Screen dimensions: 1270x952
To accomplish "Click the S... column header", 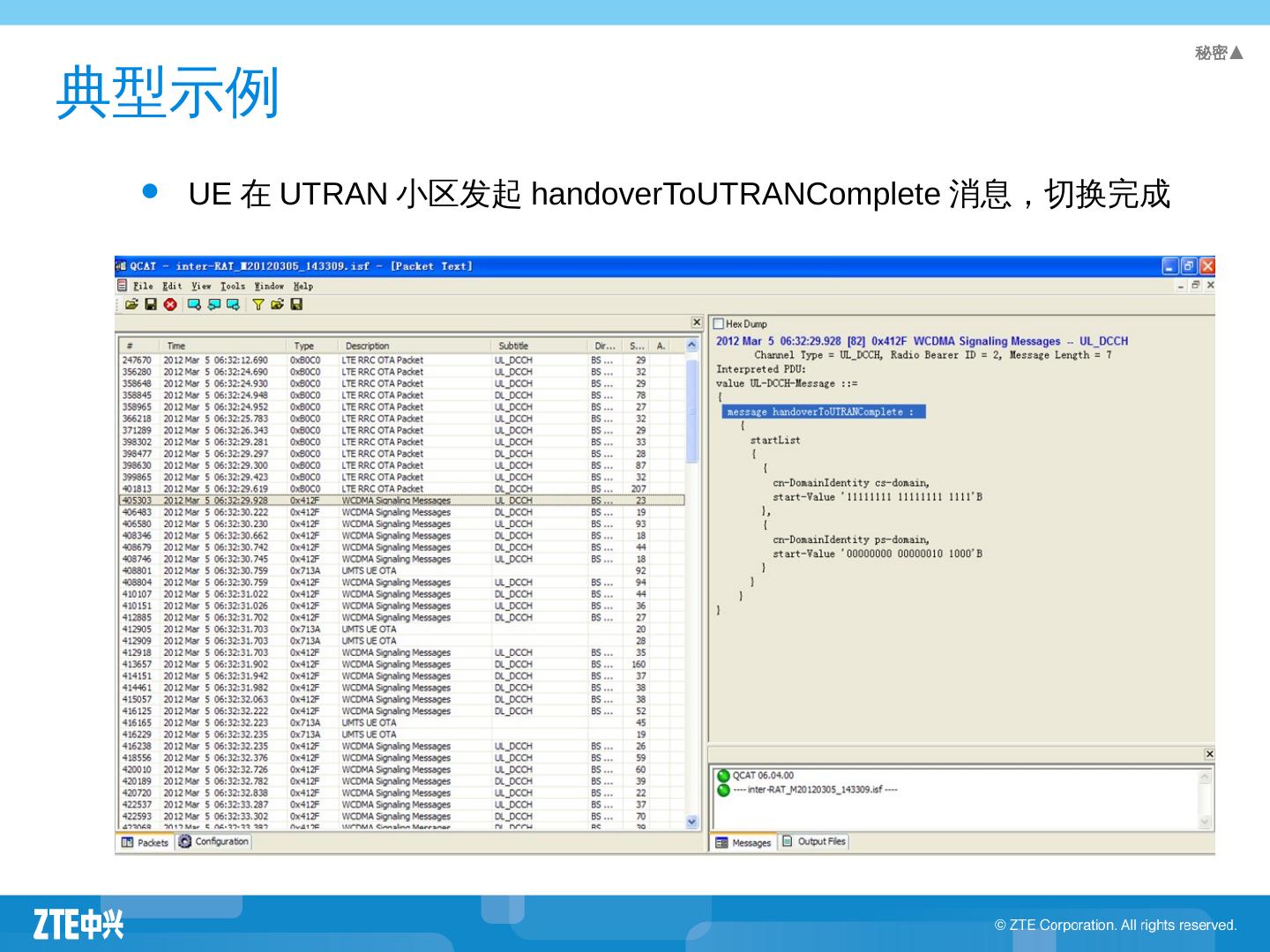I will (637, 346).
